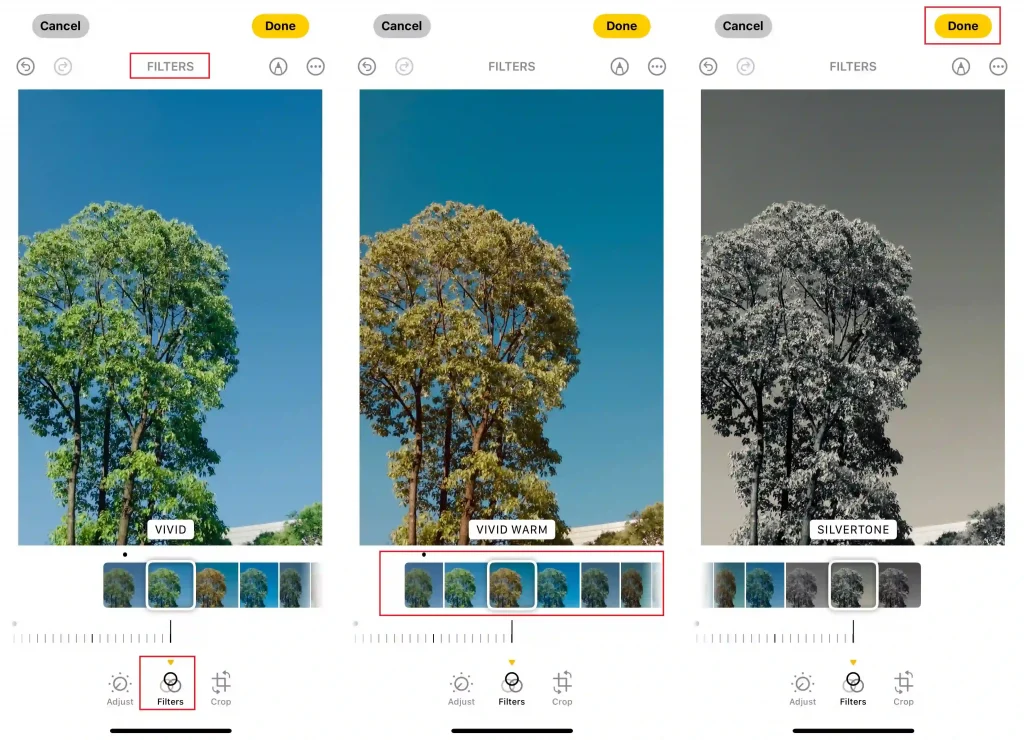
Task: Switch to Filters tab in the Vivid screen
Action: click(170, 687)
